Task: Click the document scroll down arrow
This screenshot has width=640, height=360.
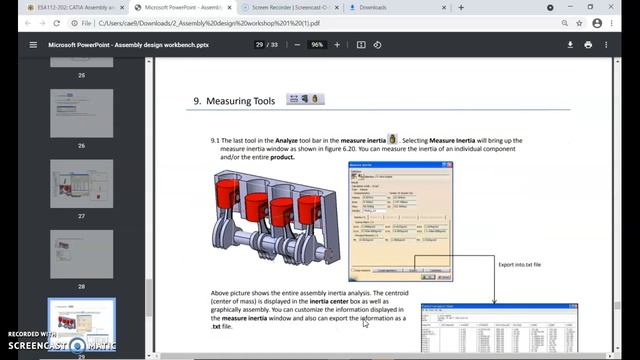Action: (x=617, y=348)
